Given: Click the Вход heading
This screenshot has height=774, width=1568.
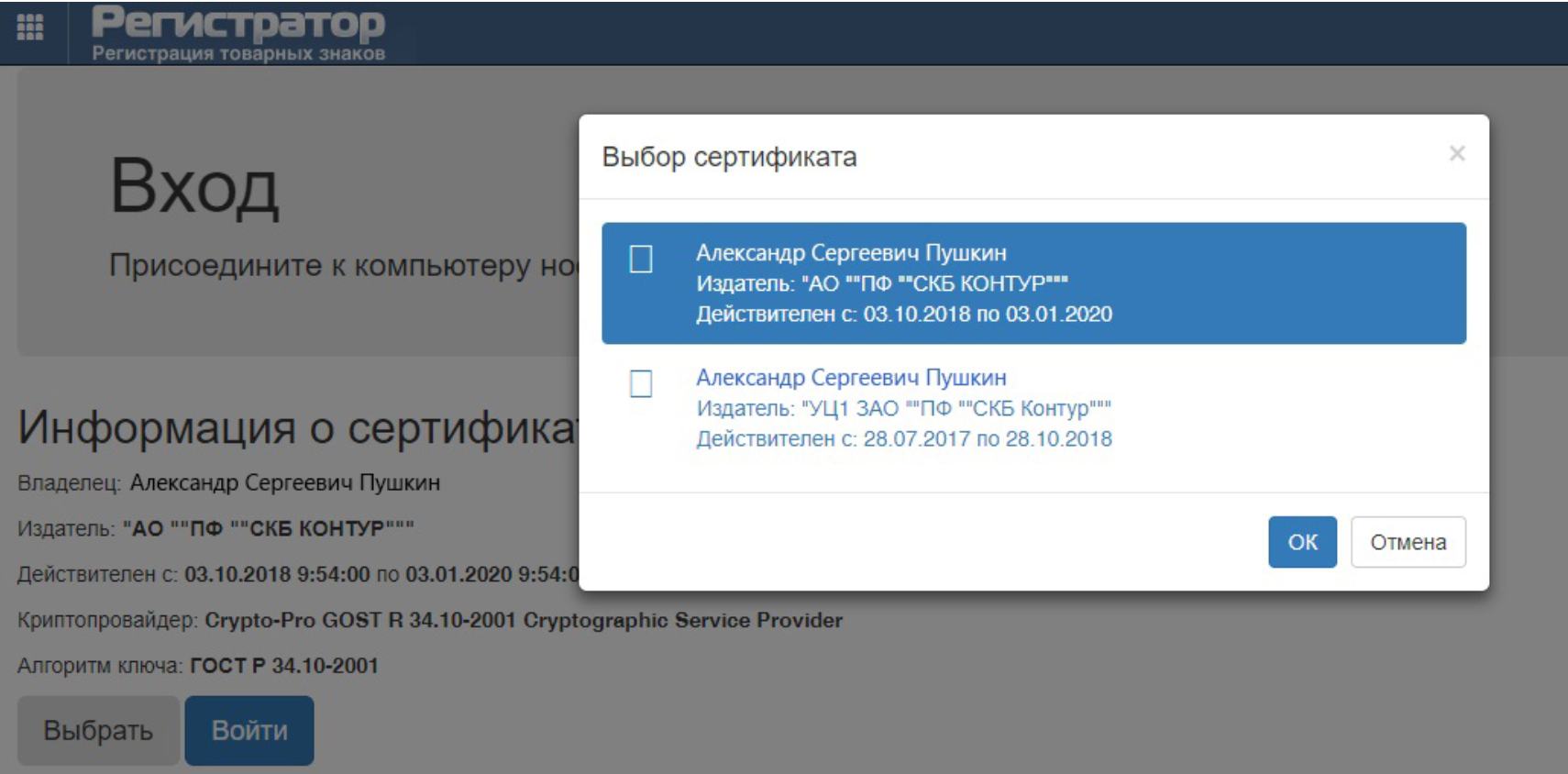Looking at the screenshot, I should (194, 187).
